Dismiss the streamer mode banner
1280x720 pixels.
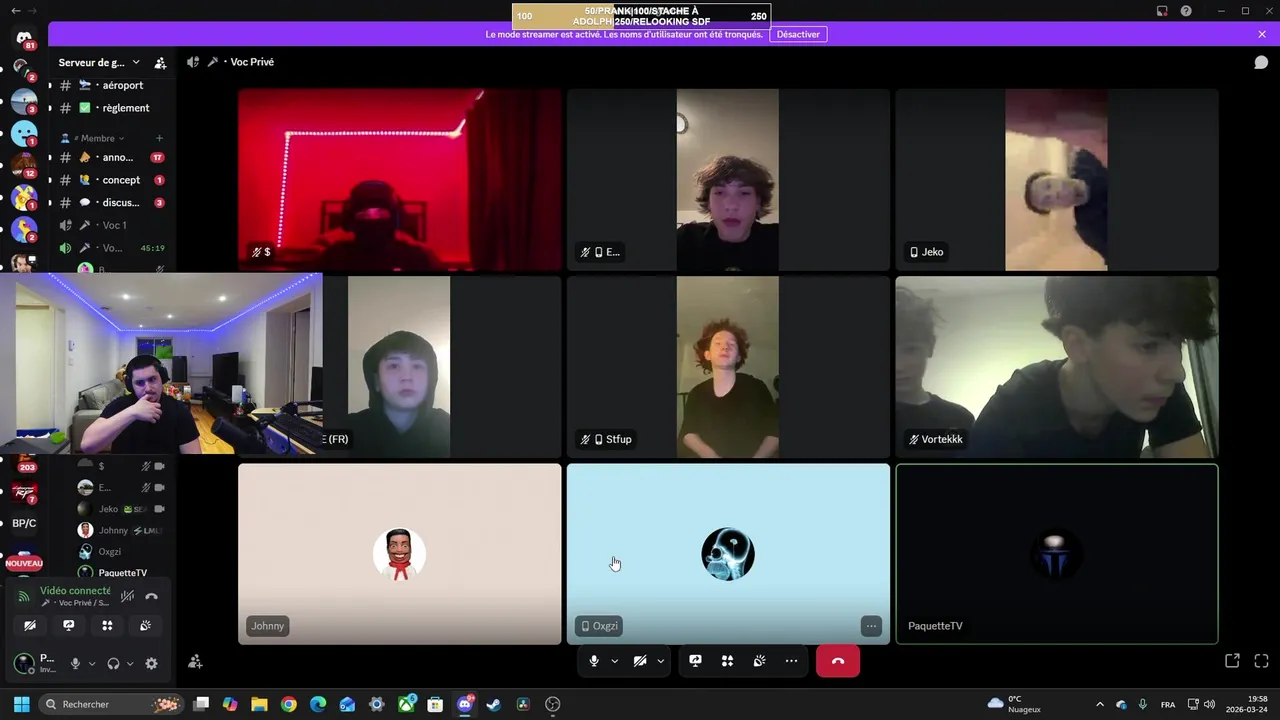[x=1262, y=34]
